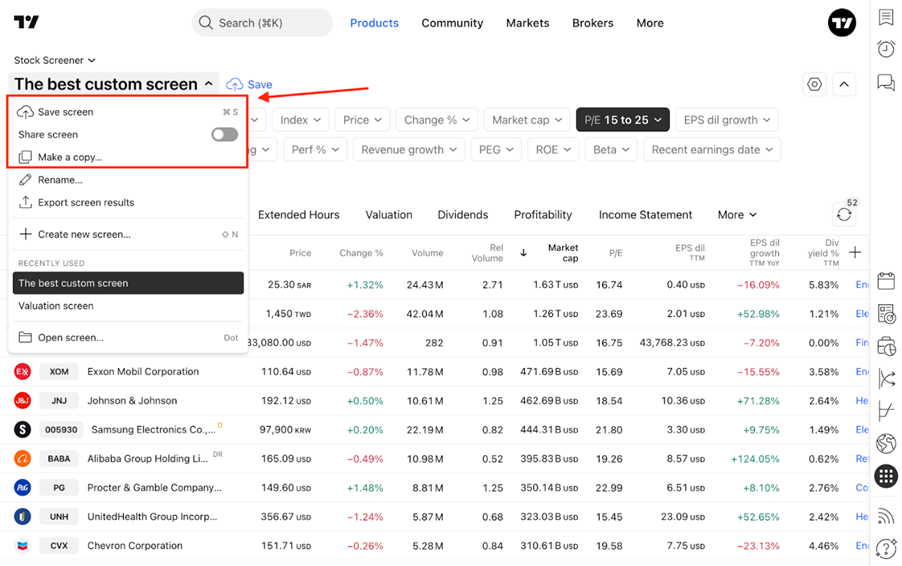Open the Community navigation link
The height and width of the screenshot is (566, 902).
452,23
